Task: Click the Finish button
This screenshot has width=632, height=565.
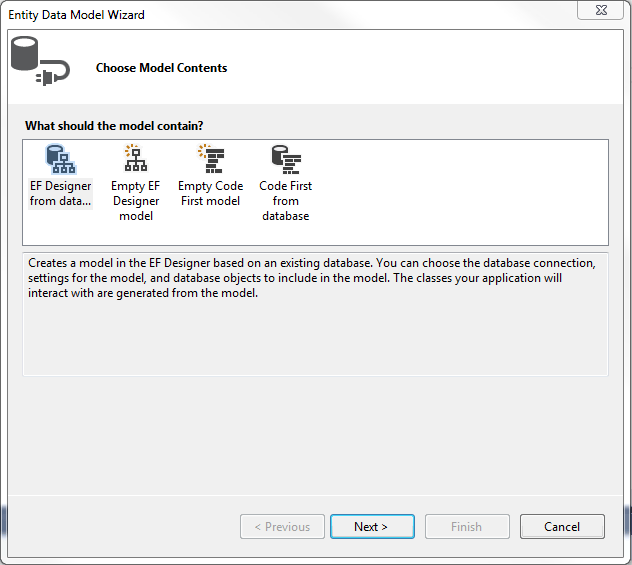Action: [467, 526]
